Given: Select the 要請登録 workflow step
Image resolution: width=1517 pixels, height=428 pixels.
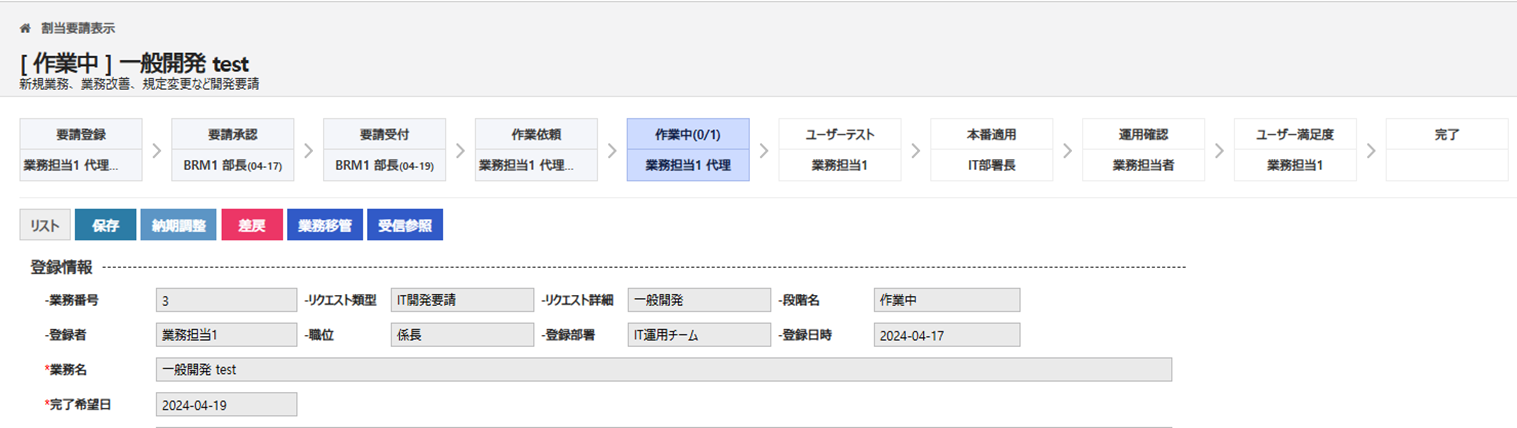Looking at the screenshot, I should (81, 149).
